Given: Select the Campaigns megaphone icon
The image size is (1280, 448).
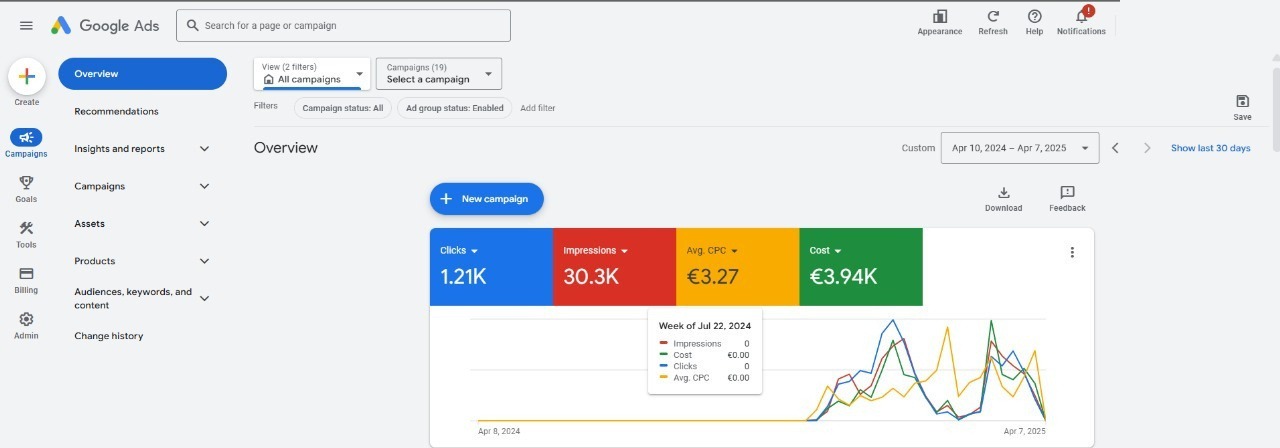Looking at the screenshot, I should point(26,137).
